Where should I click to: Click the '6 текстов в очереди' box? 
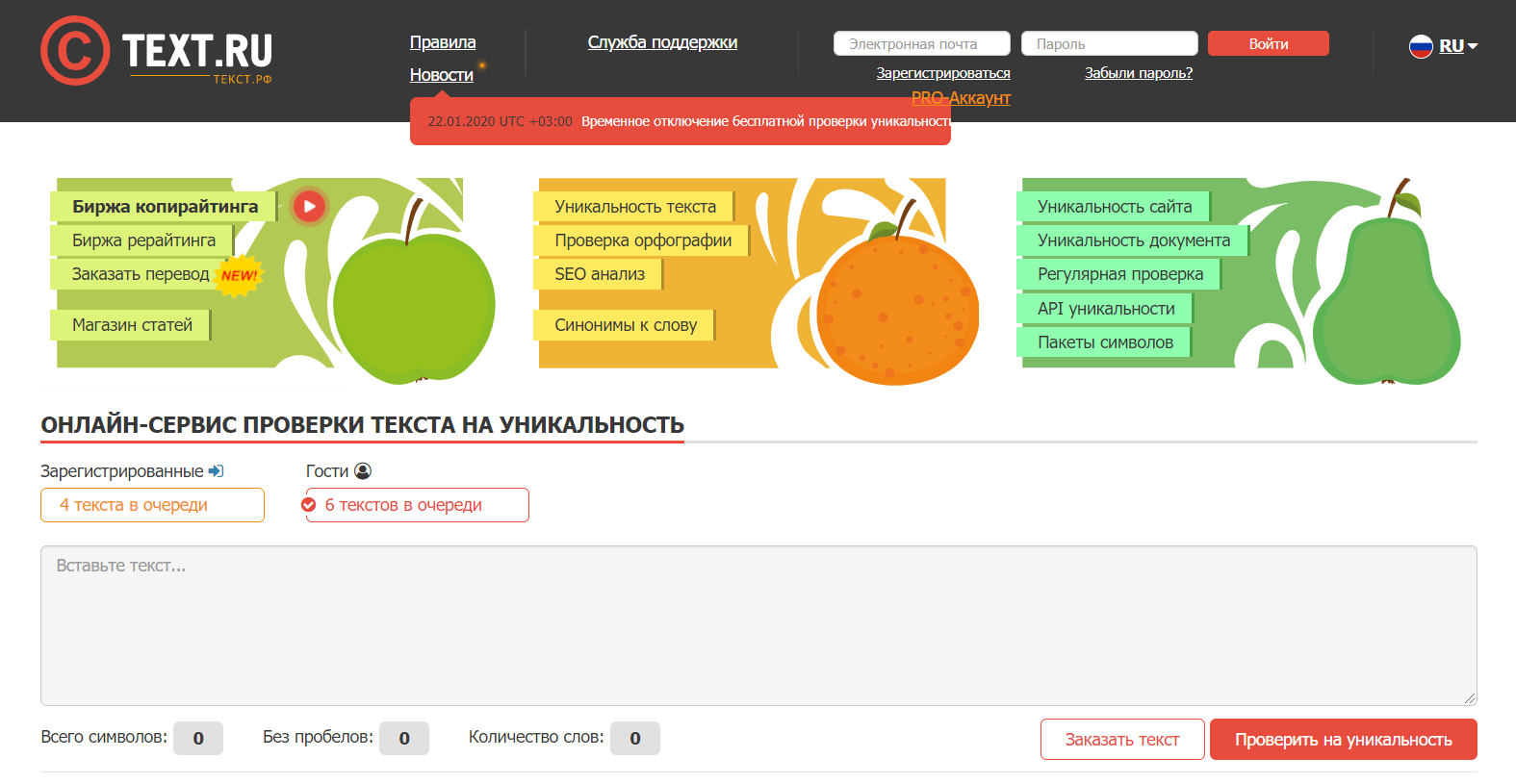click(x=418, y=505)
